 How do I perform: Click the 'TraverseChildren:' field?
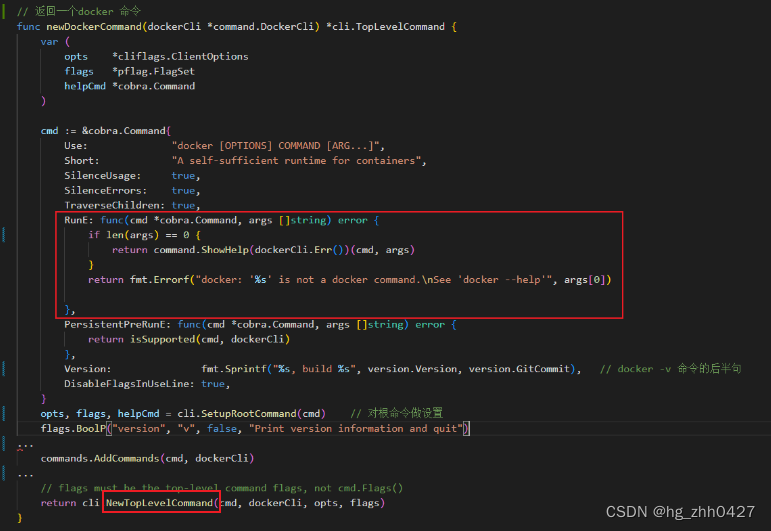[x=114, y=205]
